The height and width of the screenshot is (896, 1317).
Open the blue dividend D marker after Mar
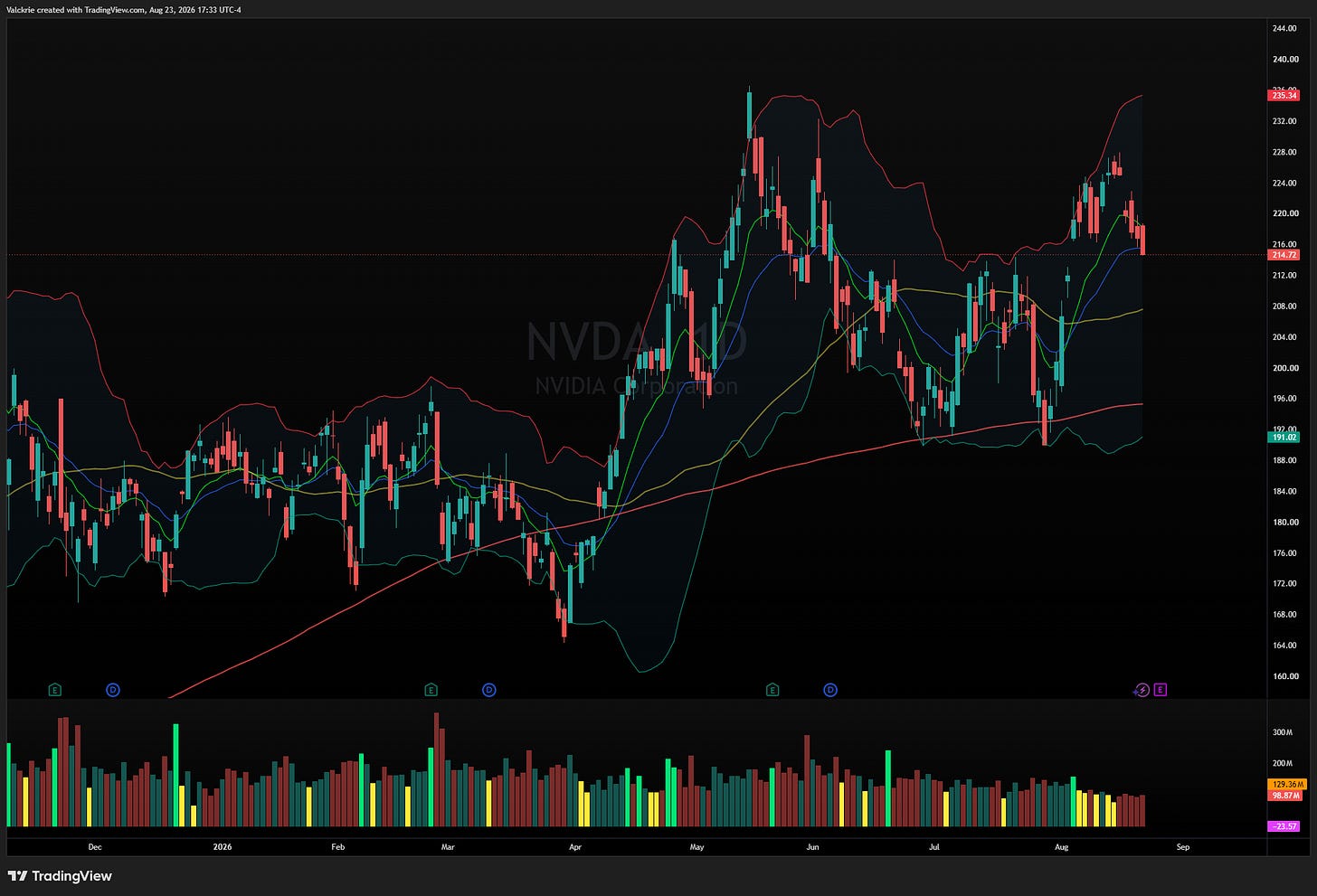488,690
